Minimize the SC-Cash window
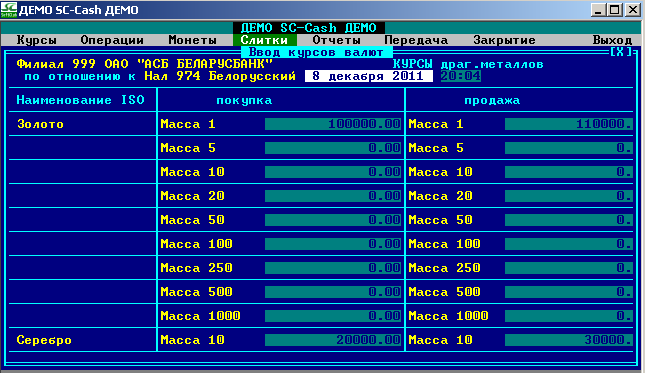 [x=598, y=9]
